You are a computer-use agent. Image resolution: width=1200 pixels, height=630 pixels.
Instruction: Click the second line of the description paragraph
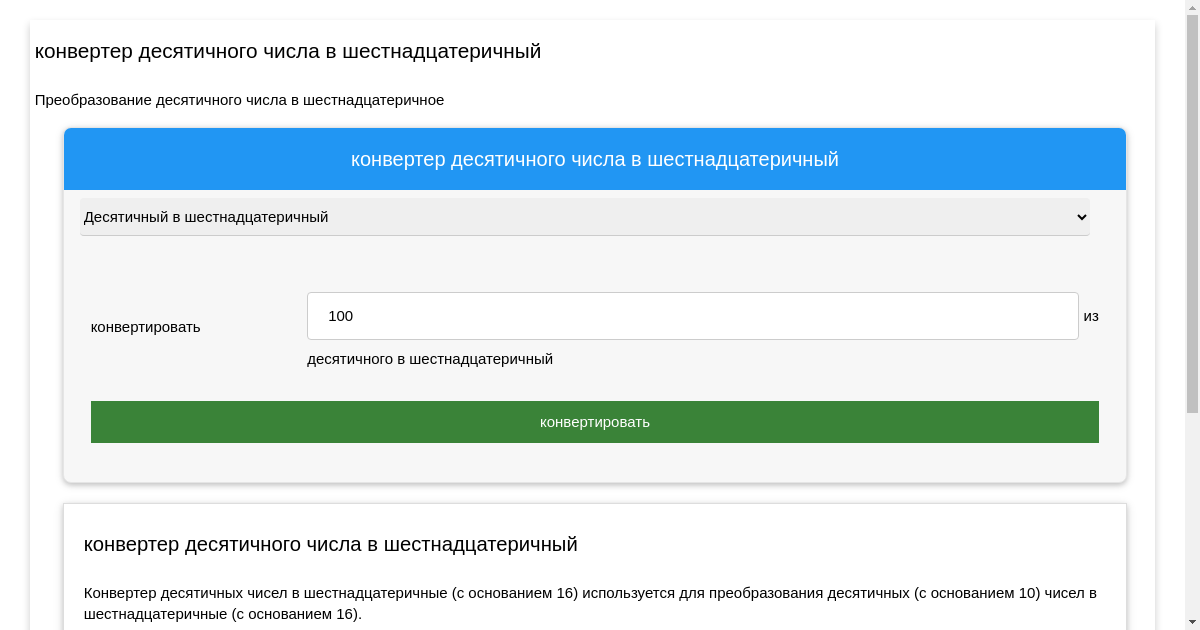(223, 614)
